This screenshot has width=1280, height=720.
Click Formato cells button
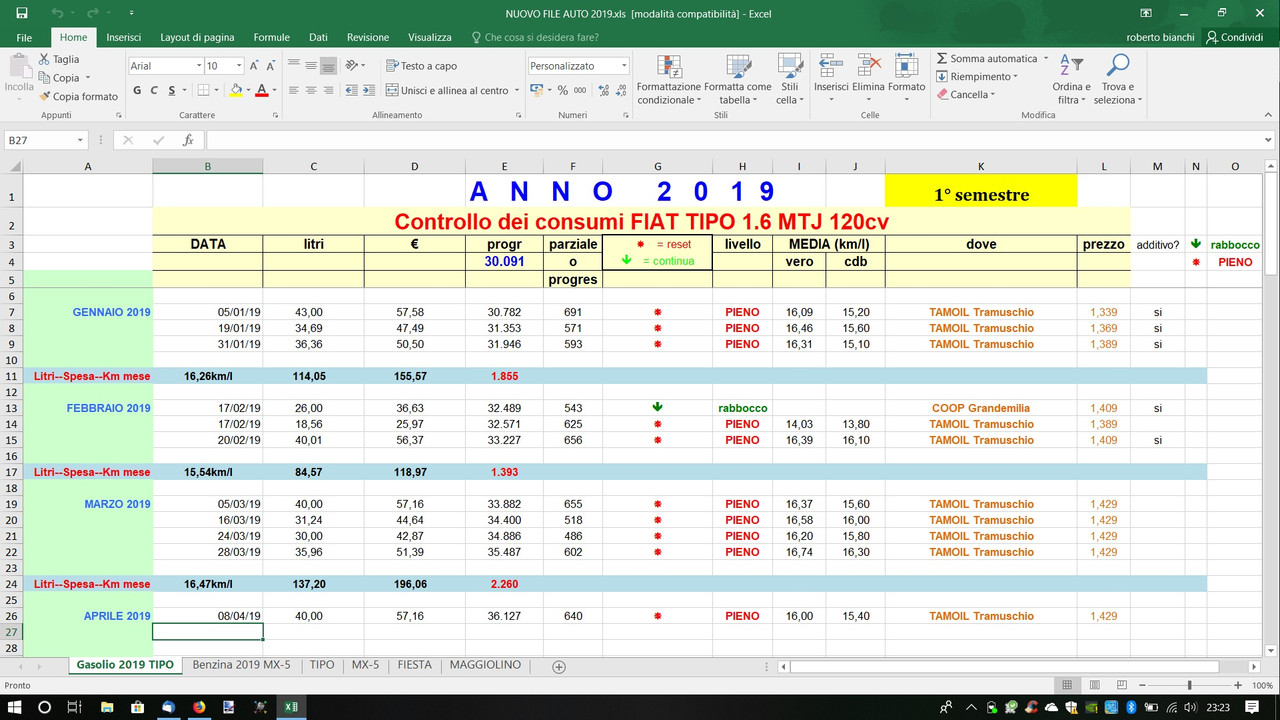[907, 78]
